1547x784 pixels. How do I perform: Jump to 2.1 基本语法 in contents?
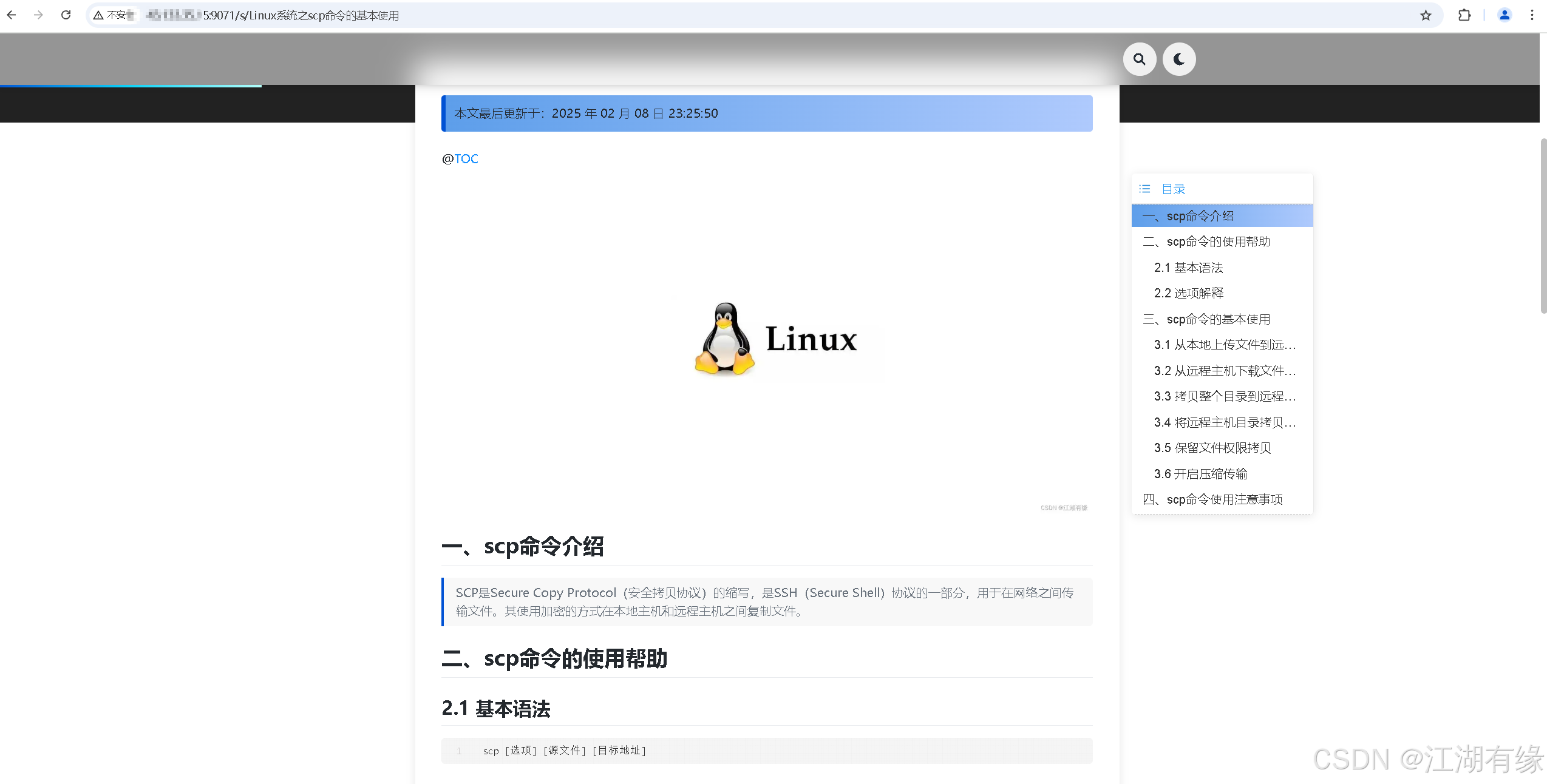tap(1188, 268)
